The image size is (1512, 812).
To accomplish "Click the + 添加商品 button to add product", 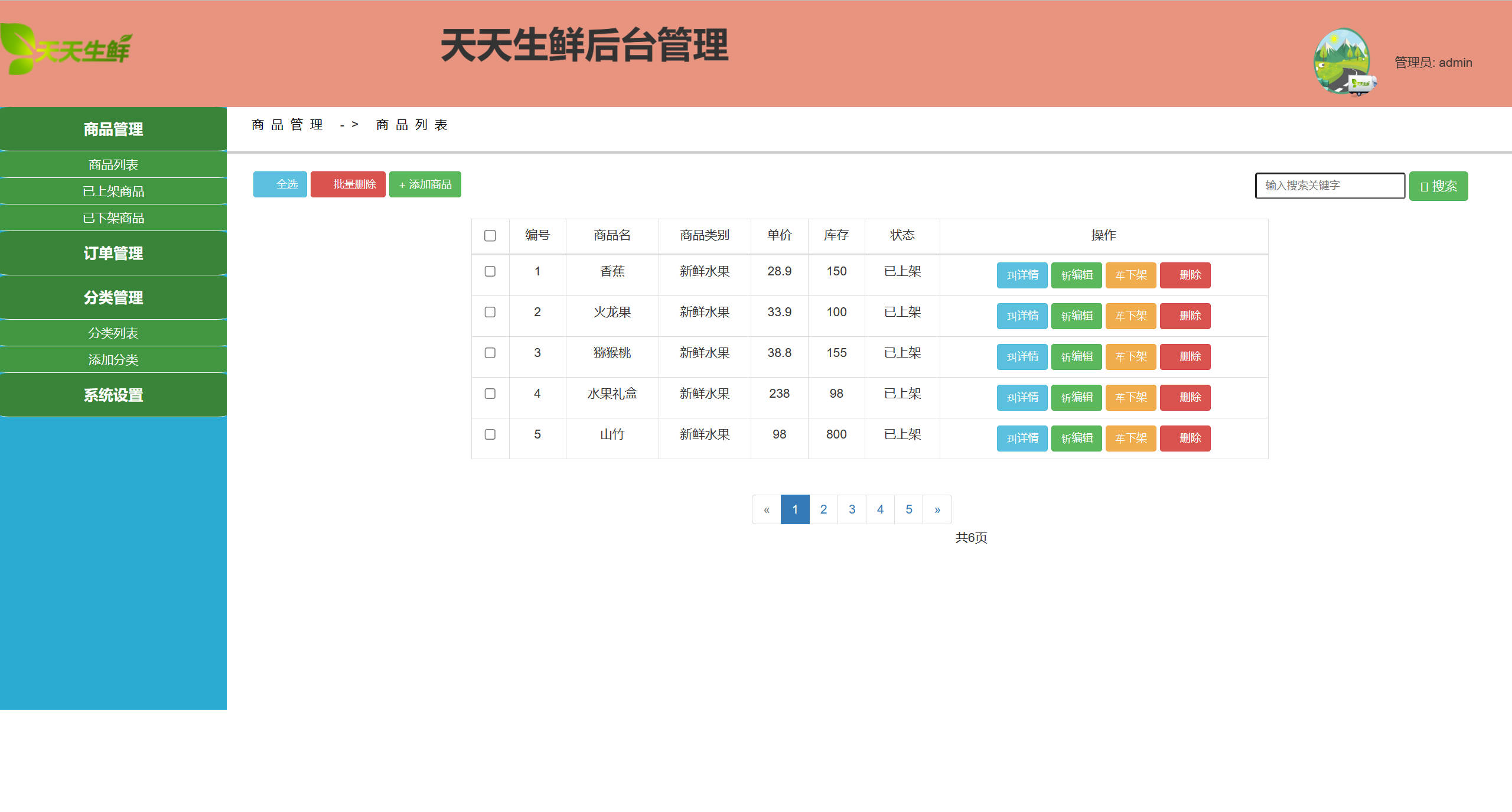I will click(425, 184).
